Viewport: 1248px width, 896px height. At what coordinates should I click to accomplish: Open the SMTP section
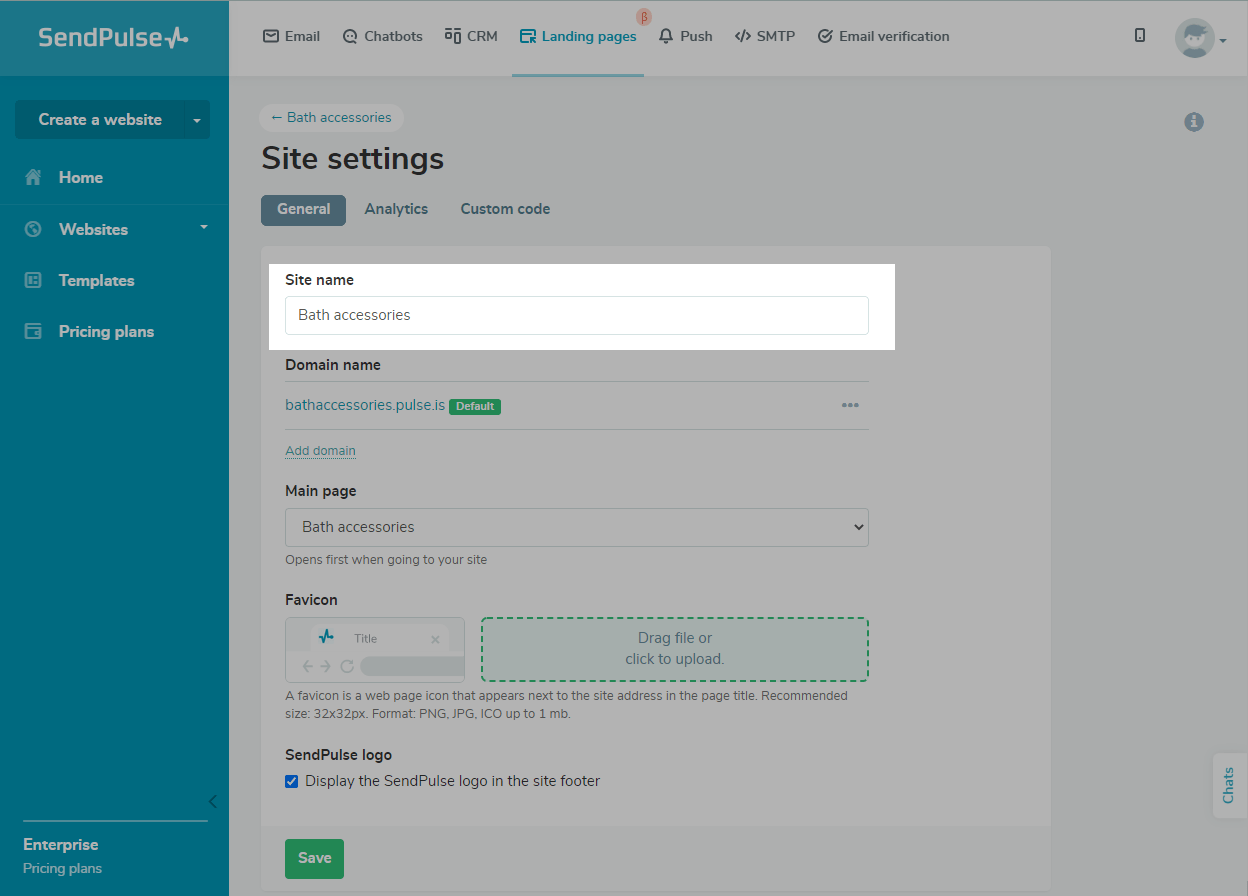[765, 36]
